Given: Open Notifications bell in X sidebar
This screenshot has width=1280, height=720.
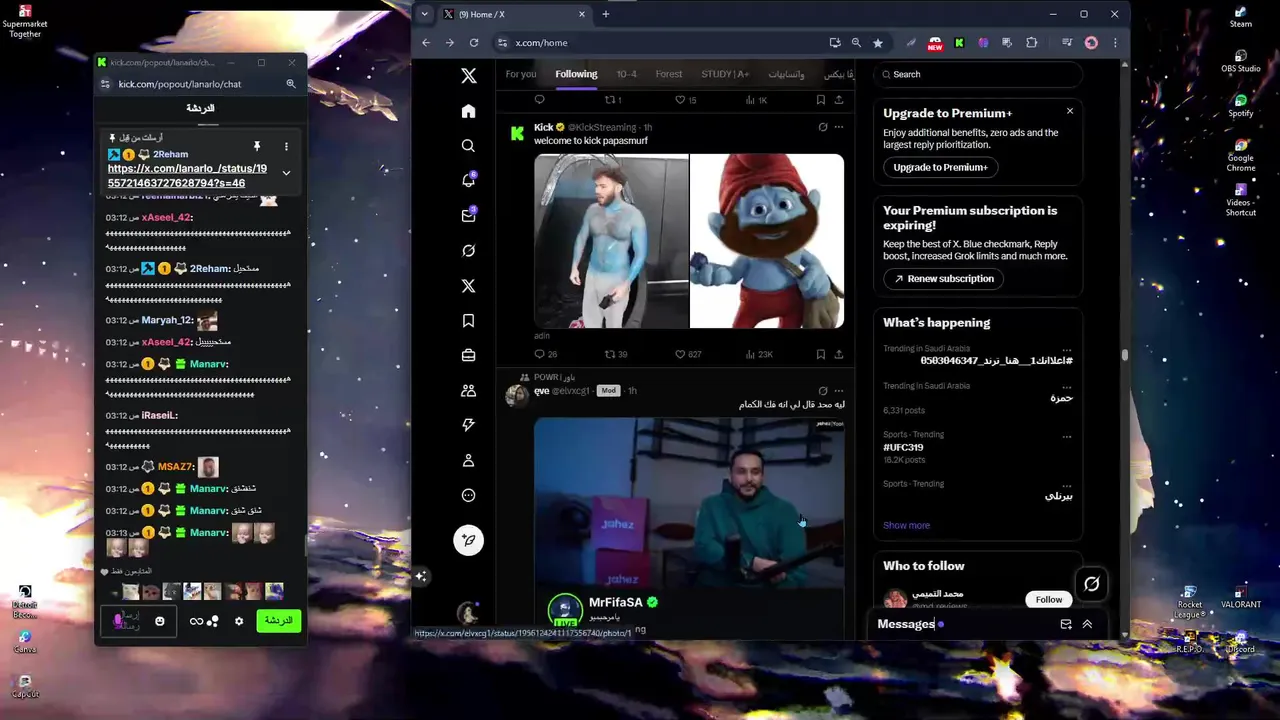Looking at the screenshot, I should (468, 180).
